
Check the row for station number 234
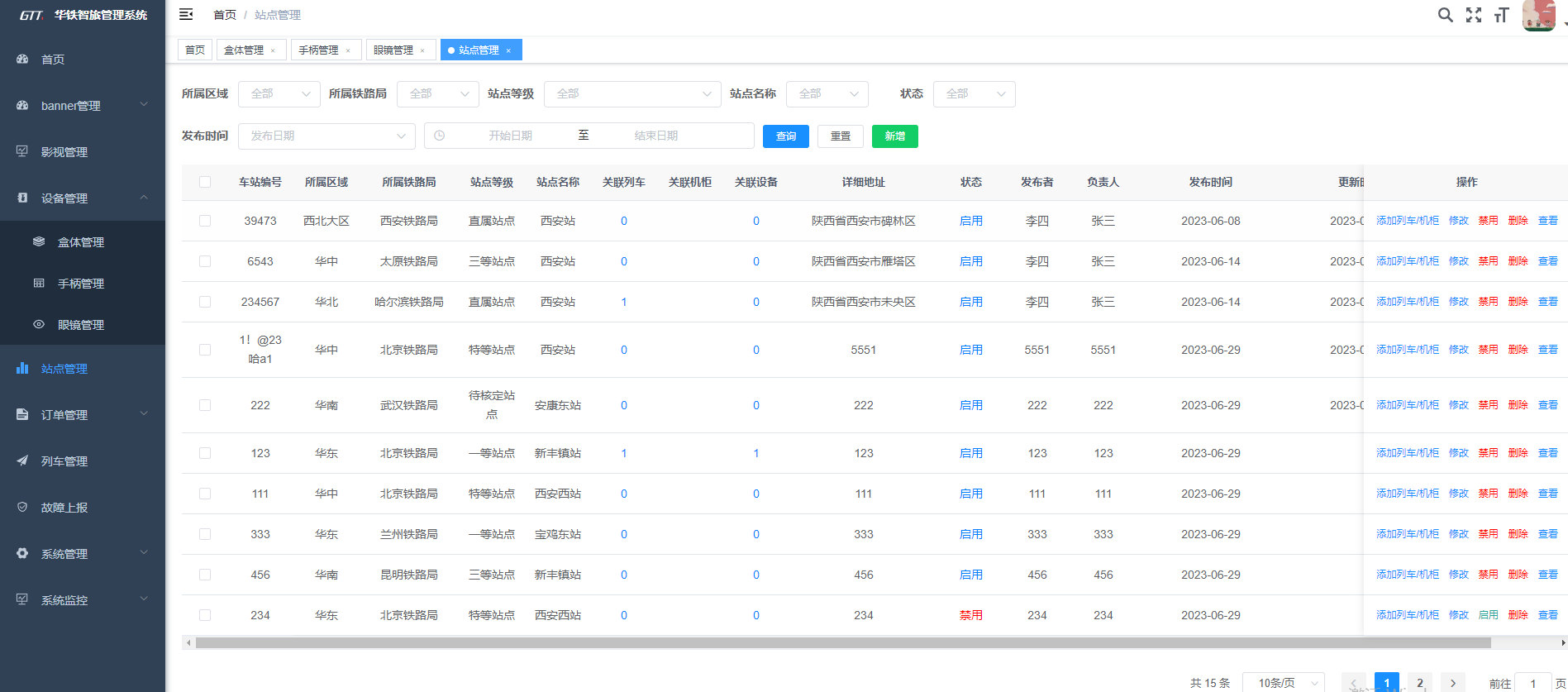tap(205, 615)
